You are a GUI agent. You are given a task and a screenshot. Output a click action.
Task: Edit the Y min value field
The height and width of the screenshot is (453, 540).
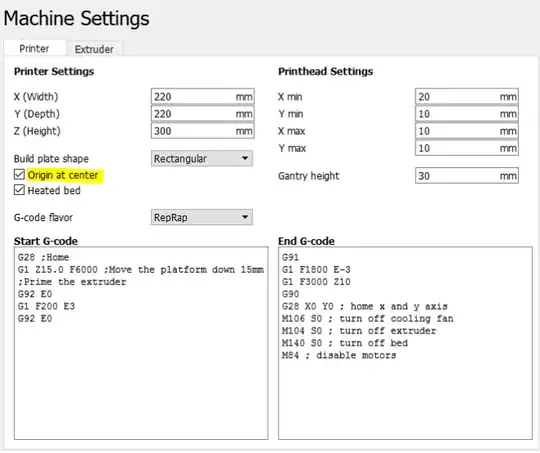tap(467, 114)
